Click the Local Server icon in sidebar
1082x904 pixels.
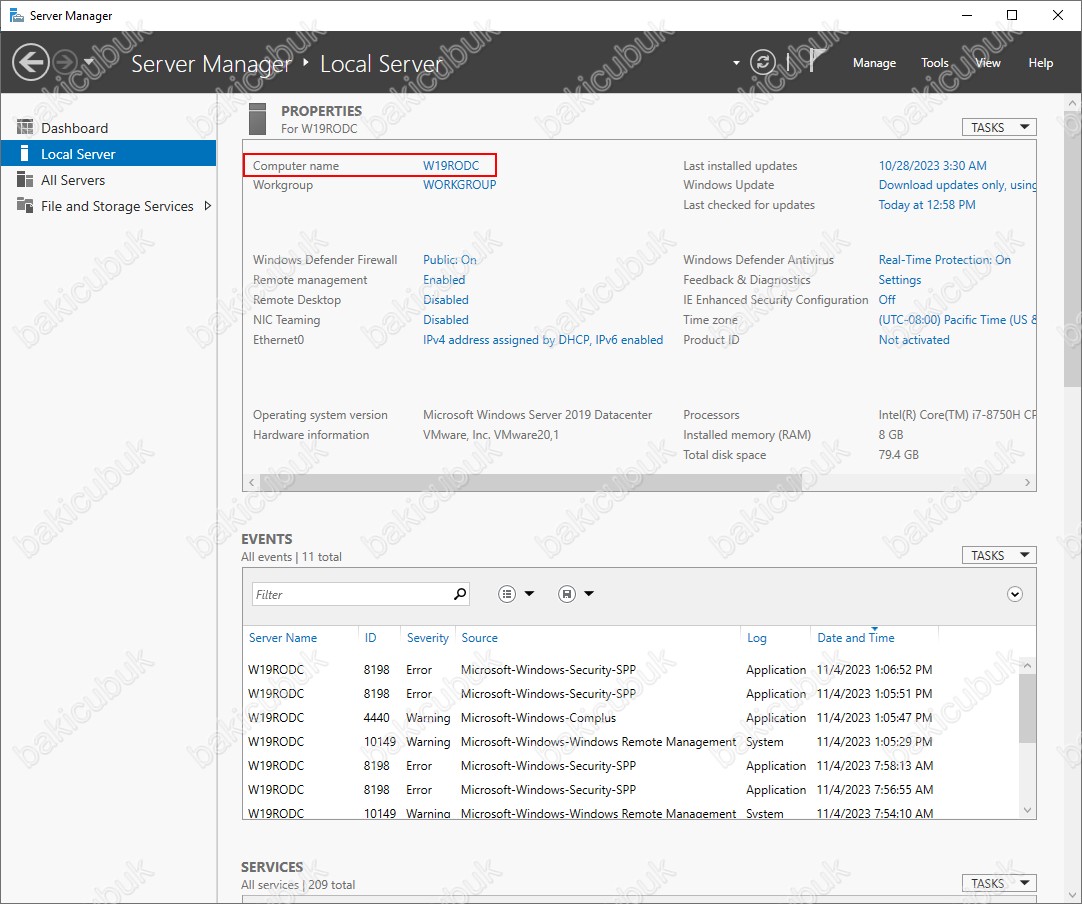pyautogui.click(x=25, y=153)
